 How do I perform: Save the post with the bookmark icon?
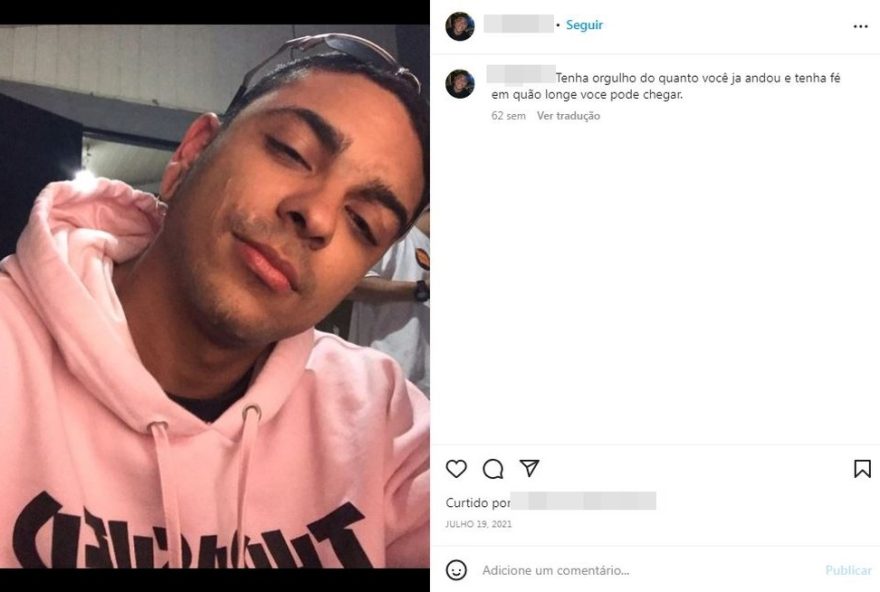pyautogui.click(x=862, y=469)
